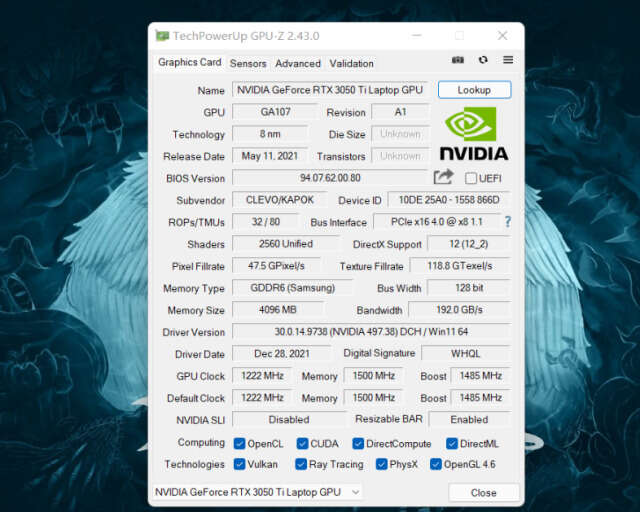Click the refresh icon in GPU-Z

tap(483, 60)
